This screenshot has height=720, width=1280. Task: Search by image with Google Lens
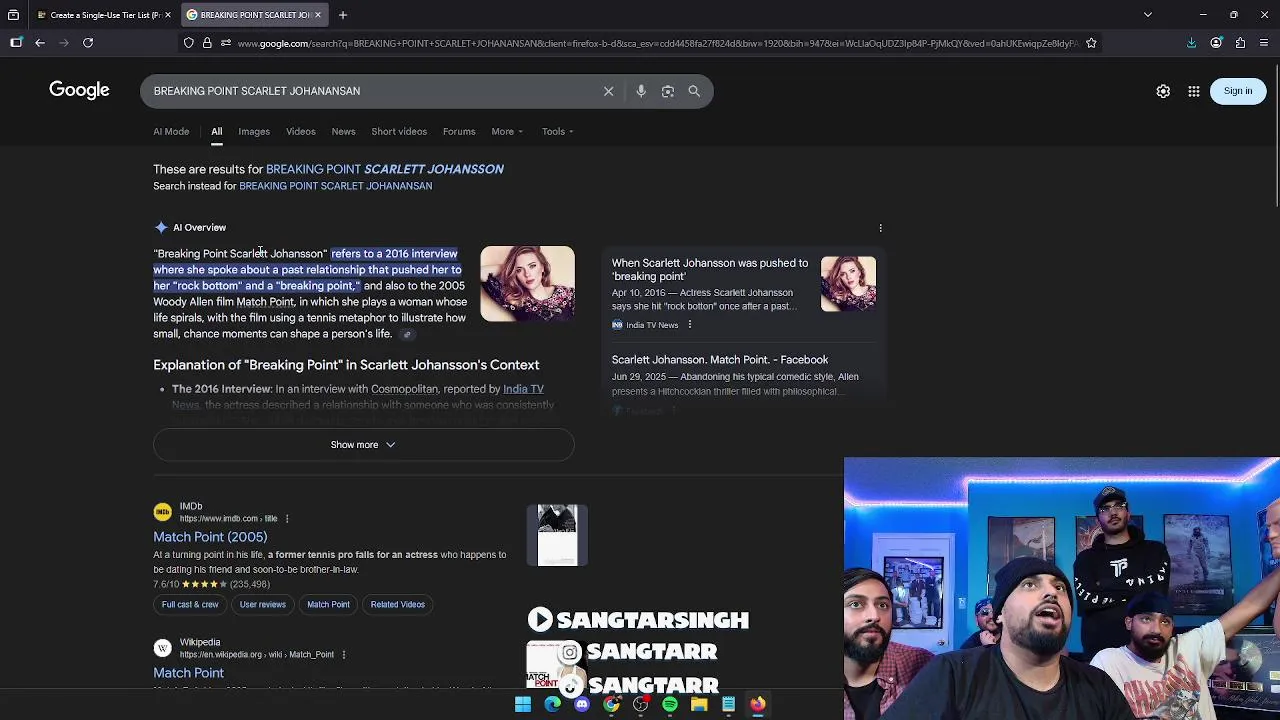668,91
